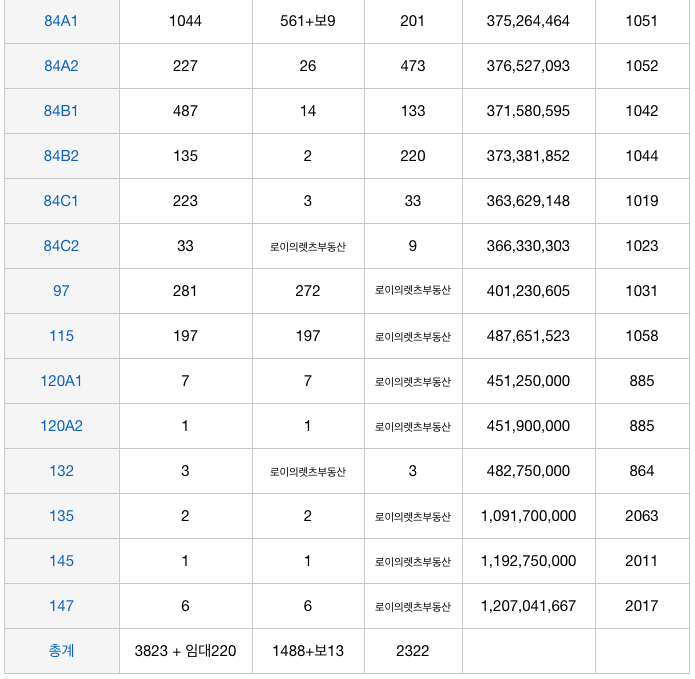The width and height of the screenshot is (695, 679).
Task: Select the 26 cell in 84A2 row
Action: click(x=308, y=66)
